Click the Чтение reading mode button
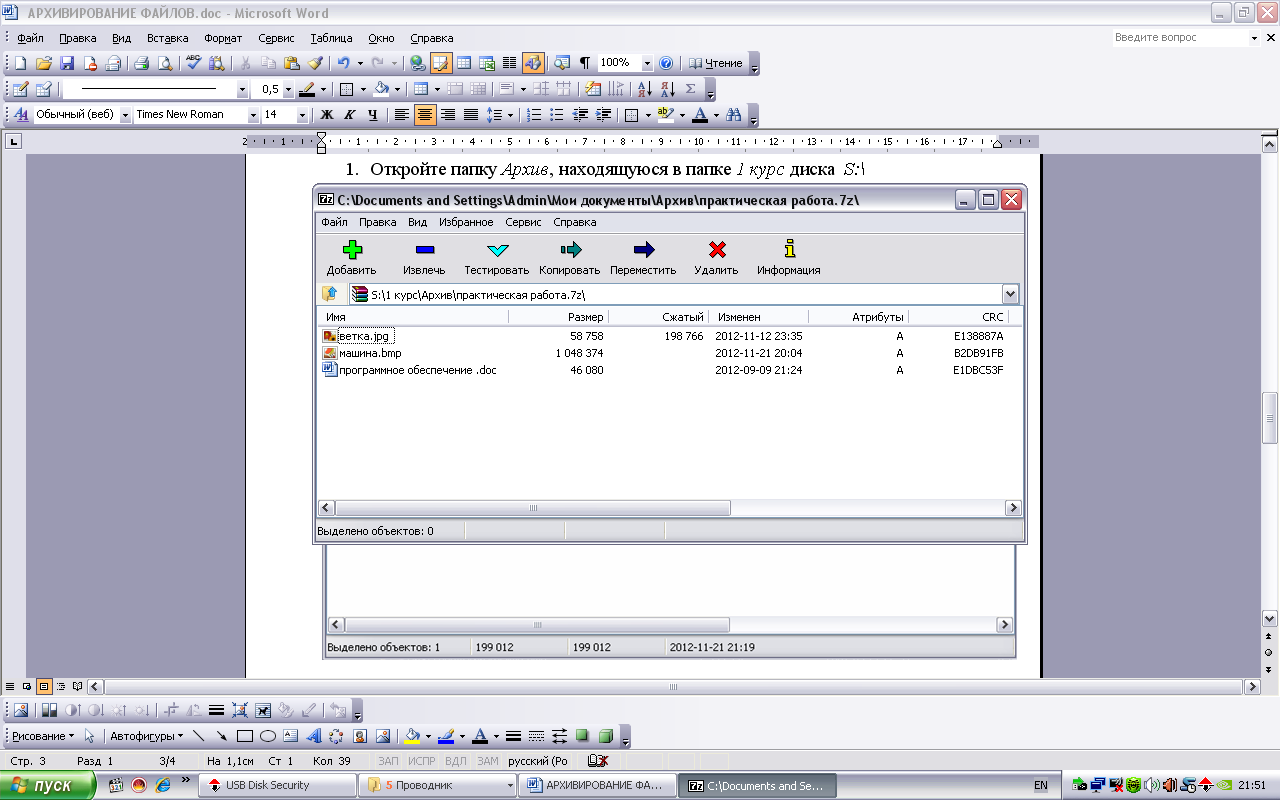1280x800 pixels. [716, 63]
